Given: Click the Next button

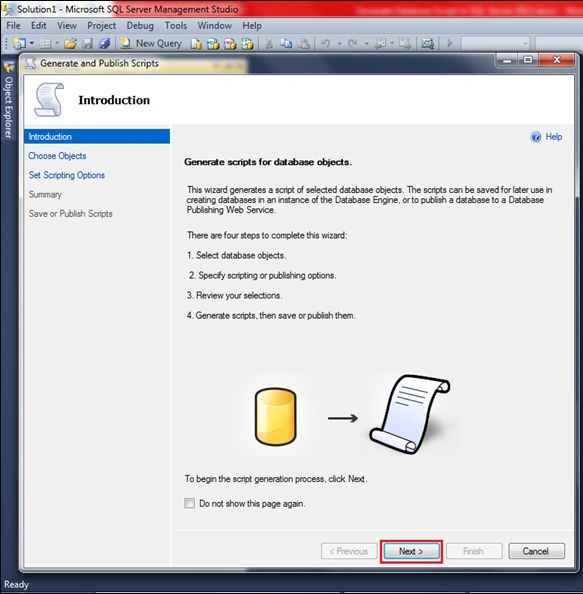Looking at the screenshot, I should [411, 551].
